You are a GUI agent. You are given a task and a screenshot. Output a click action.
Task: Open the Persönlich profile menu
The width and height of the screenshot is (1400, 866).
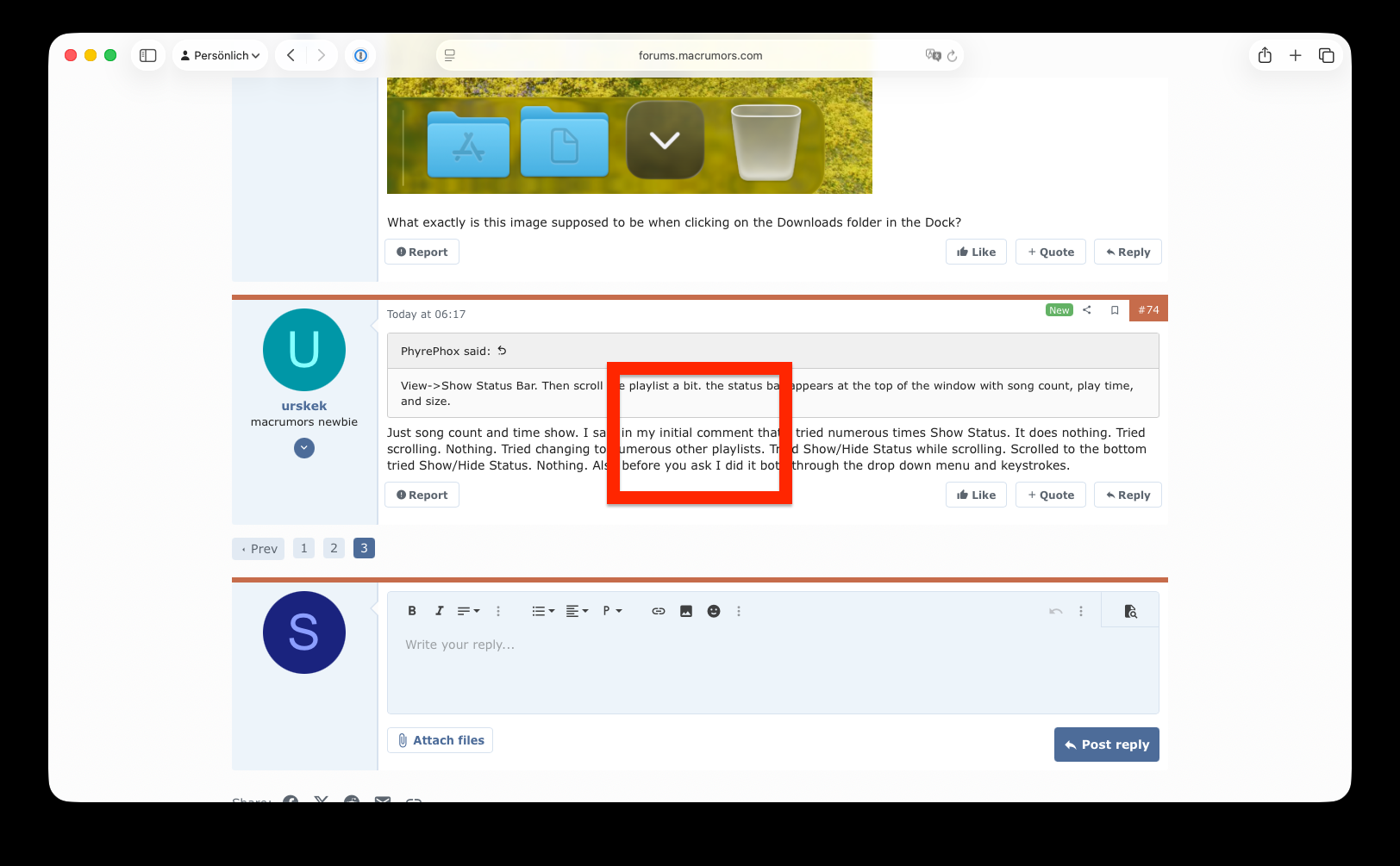coord(220,55)
